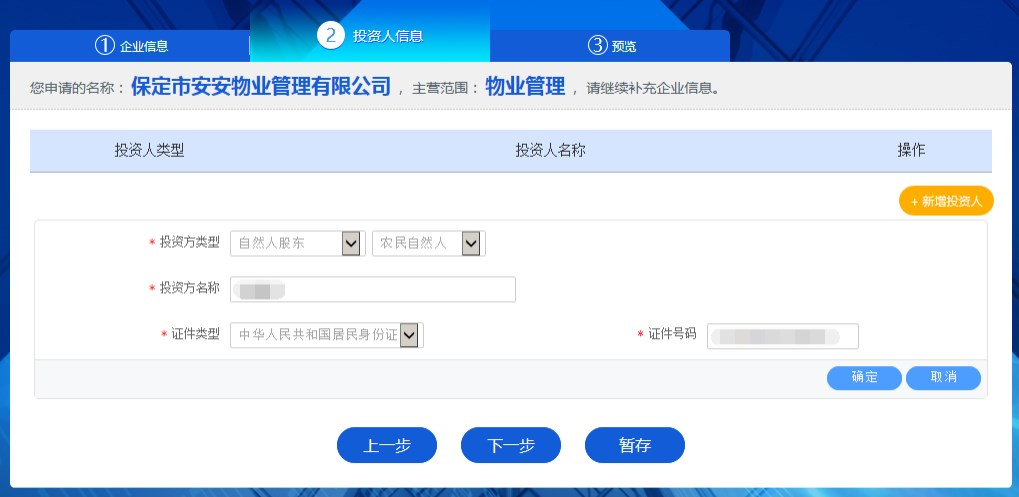
Task: Expand the 农民自然人 subtype dropdown
Action: point(428,243)
